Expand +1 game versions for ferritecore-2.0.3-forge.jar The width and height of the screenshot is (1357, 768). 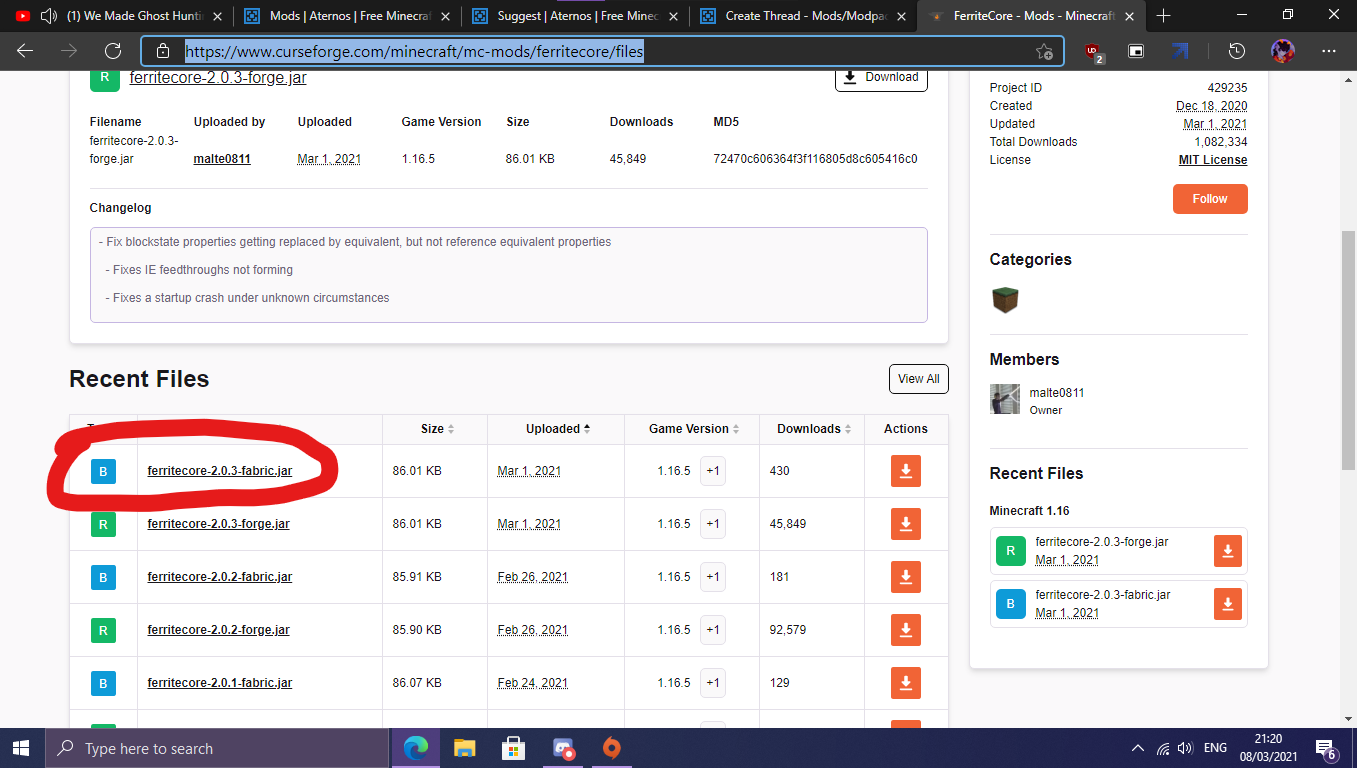point(713,524)
